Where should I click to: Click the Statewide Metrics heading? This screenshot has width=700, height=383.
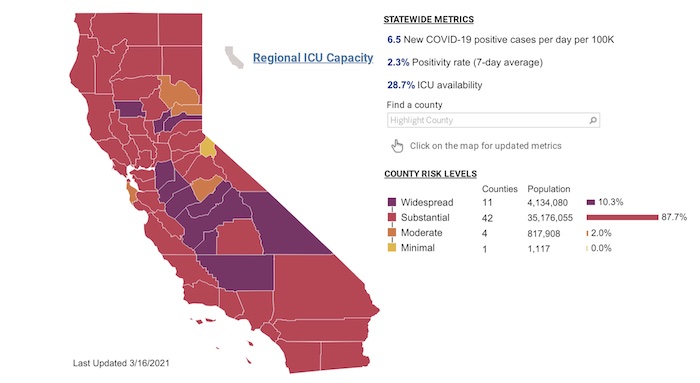point(429,20)
